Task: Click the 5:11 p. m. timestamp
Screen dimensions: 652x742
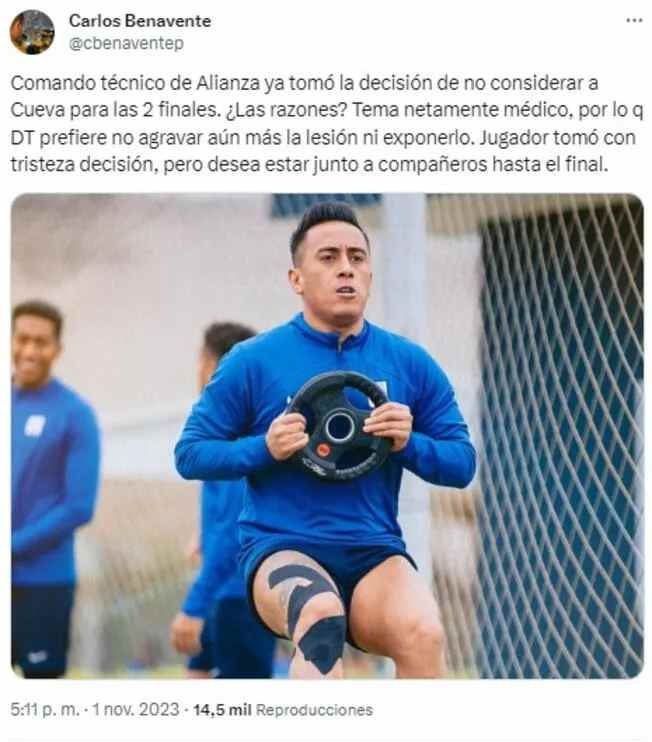Action: click(x=45, y=709)
